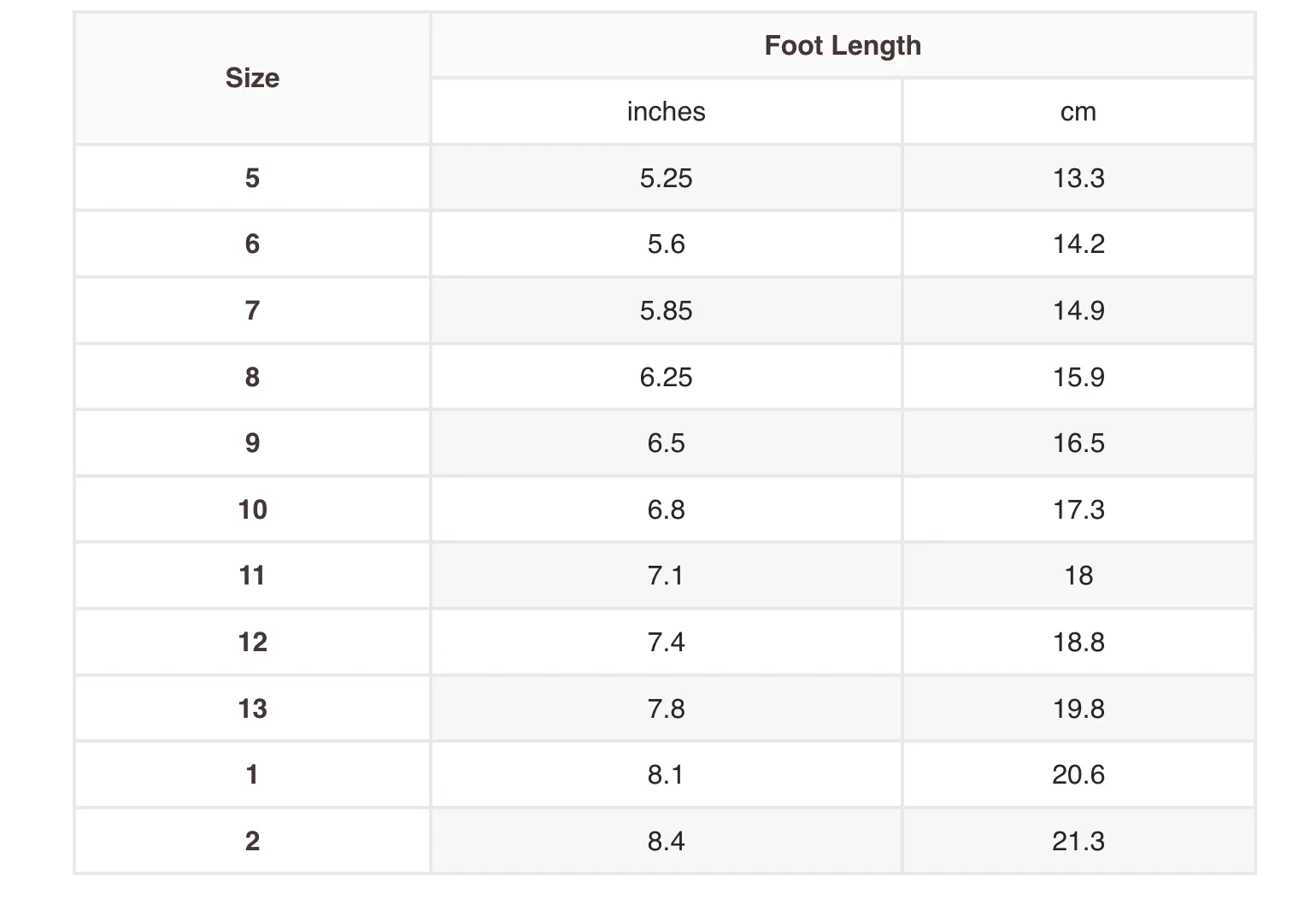
Task: Select the size 12 row label
Action: 252,642
